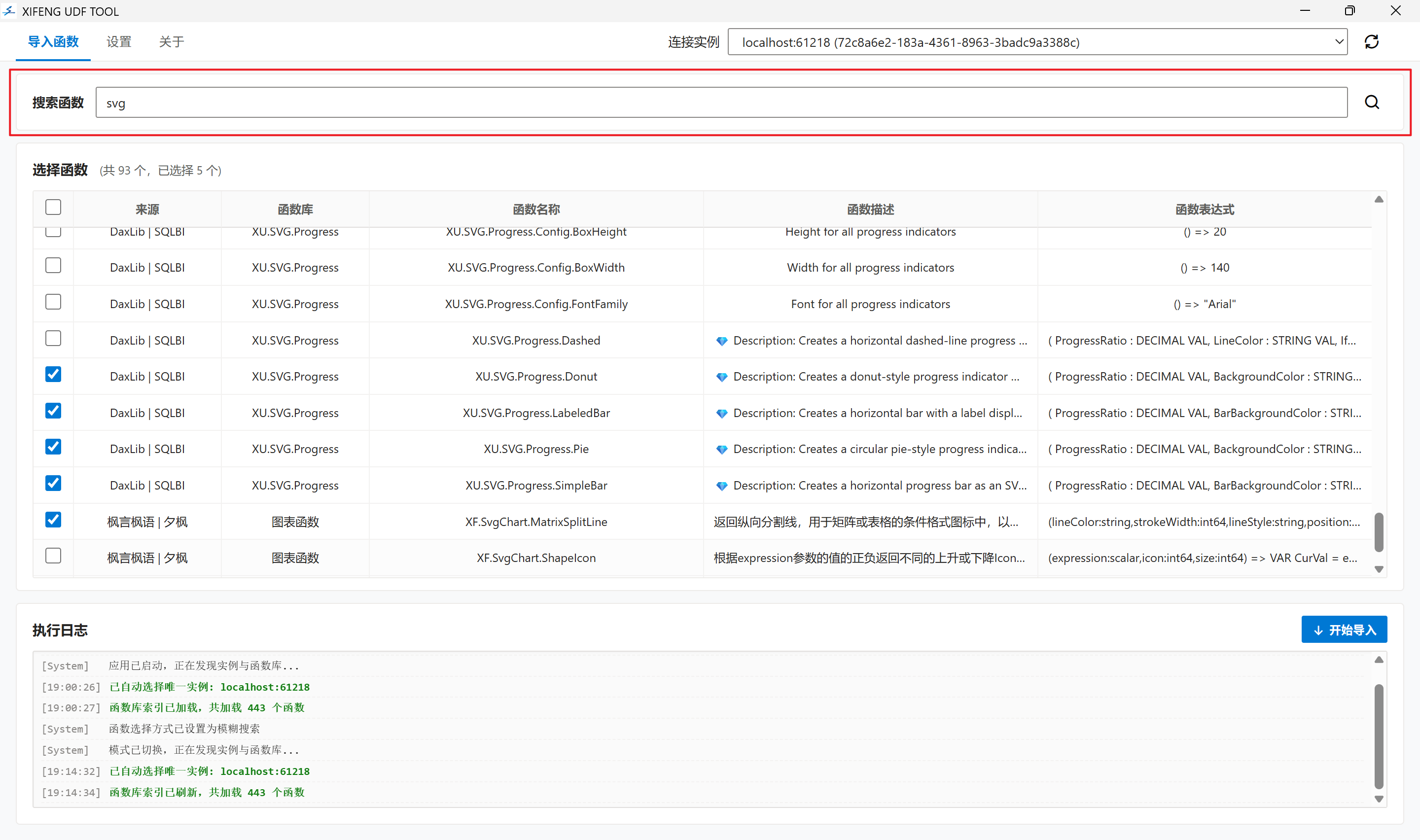Screen dimensions: 1420x840
Task: Click the search magnifier icon
Action: [x=1371, y=103]
